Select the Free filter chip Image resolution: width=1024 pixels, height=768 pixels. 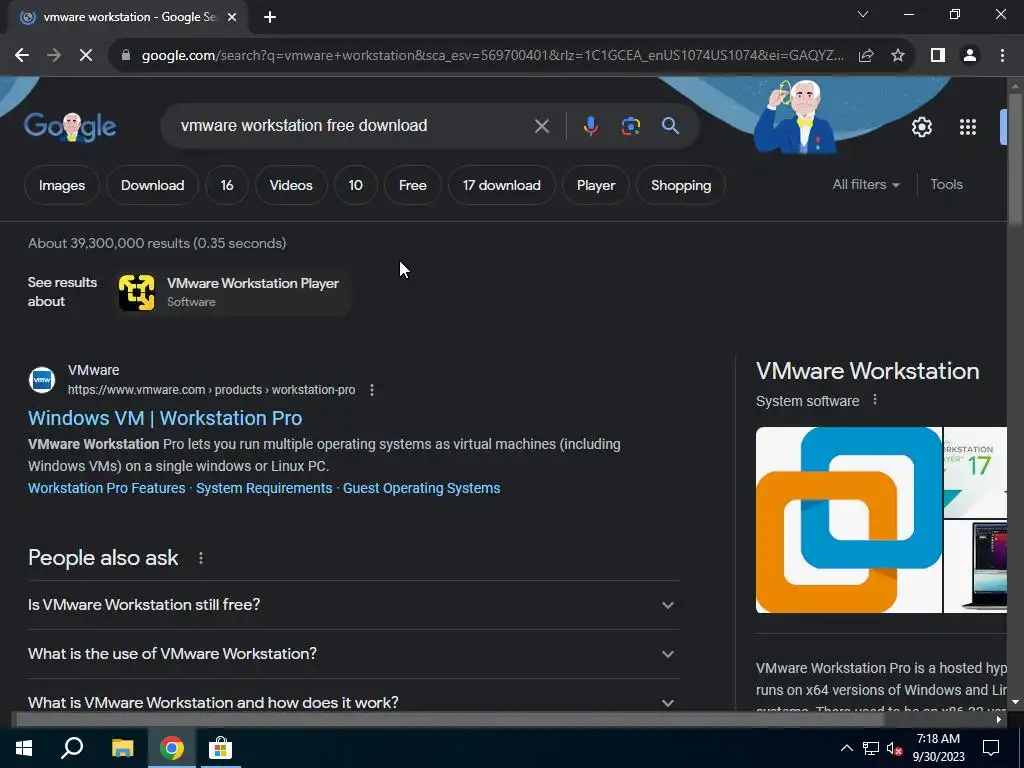pyautogui.click(x=413, y=185)
